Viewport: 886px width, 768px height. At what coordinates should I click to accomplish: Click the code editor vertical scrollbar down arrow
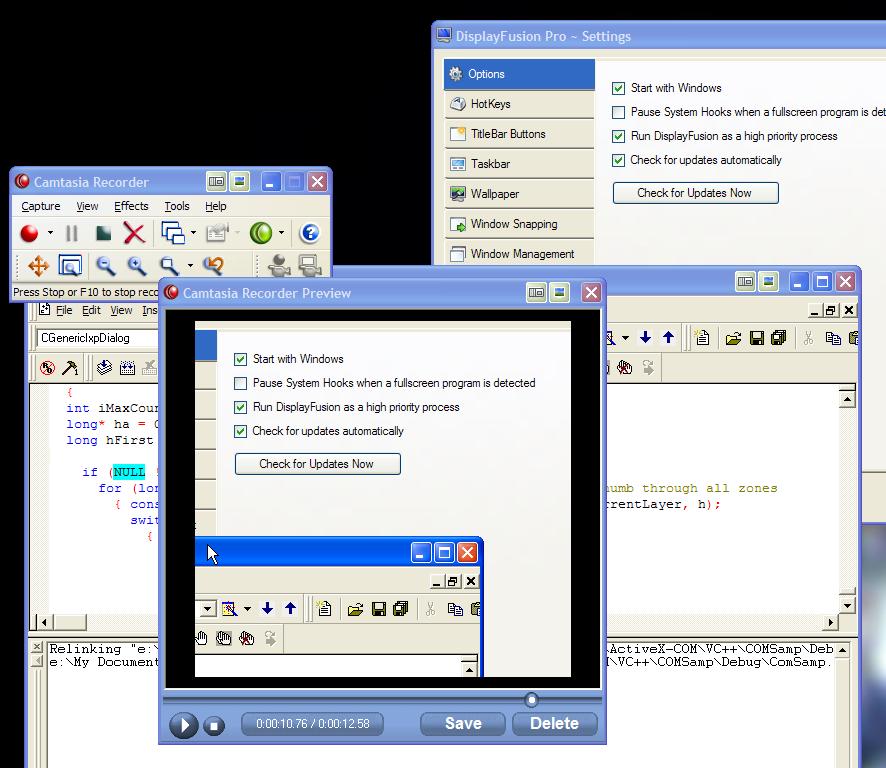click(847, 605)
